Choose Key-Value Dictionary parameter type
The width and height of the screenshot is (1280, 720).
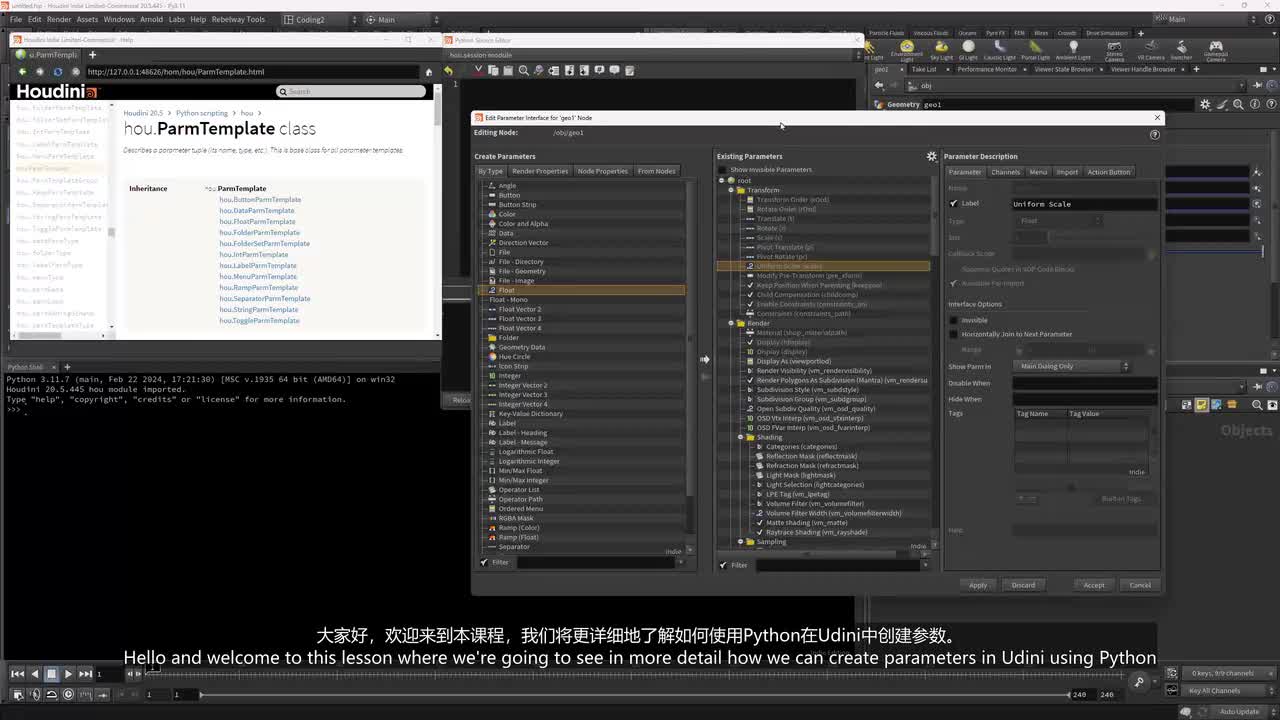tap(530, 414)
